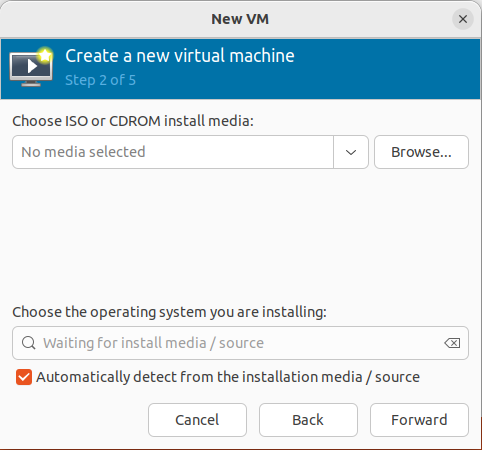Click the magnifier search icon in OS field
This screenshot has height=450, width=482.
tap(29, 343)
